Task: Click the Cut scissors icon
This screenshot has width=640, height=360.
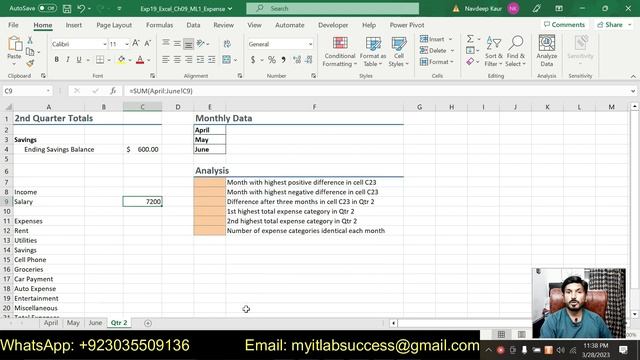Action: pos(30,40)
